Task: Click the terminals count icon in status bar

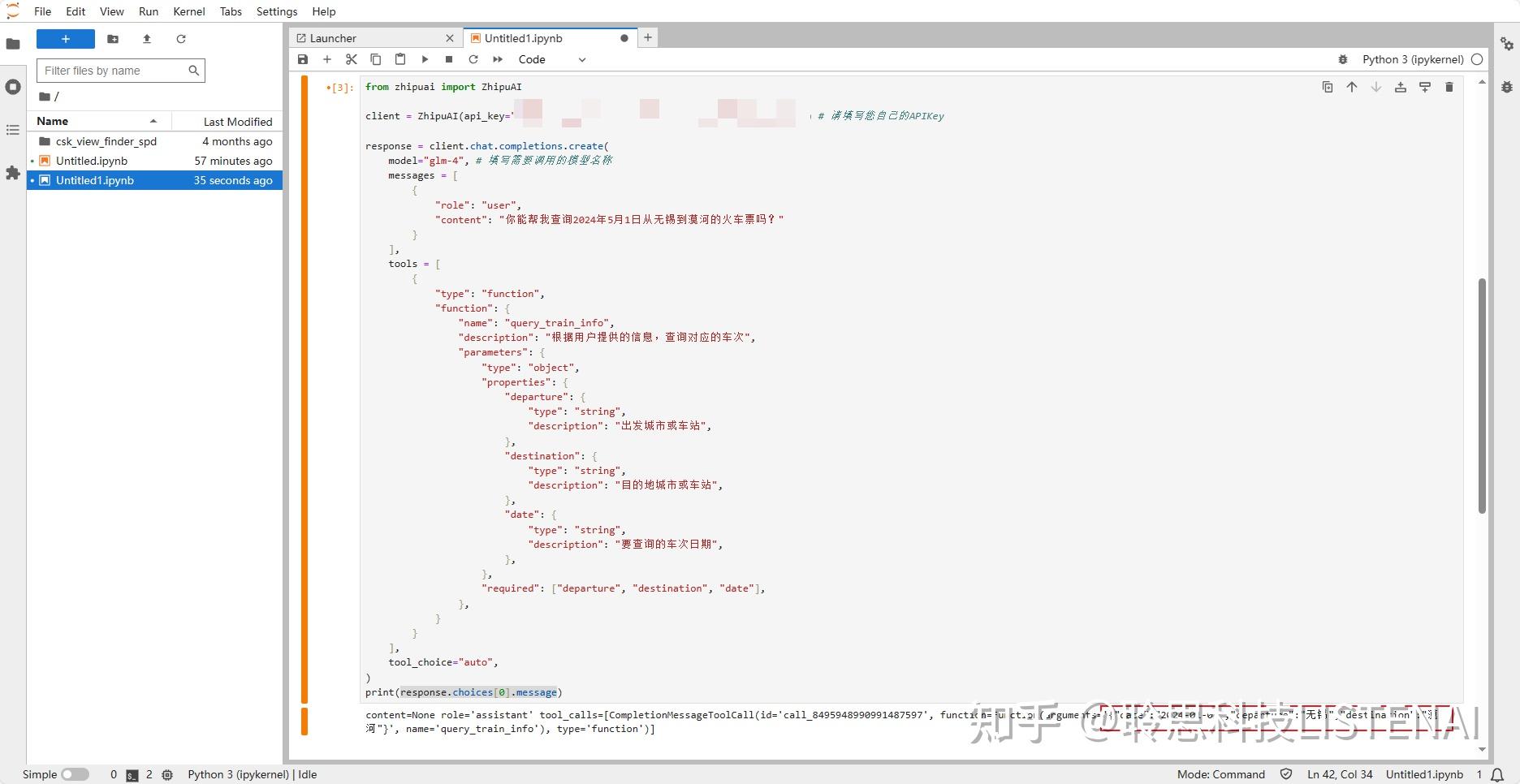Action: click(x=132, y=775)
